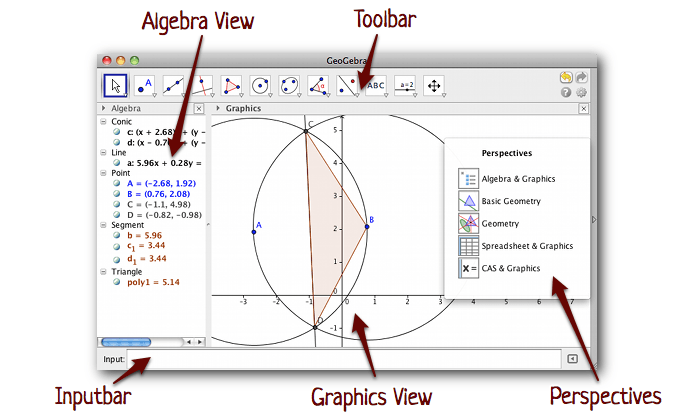The height and width of the screenshot is (420, 700).
Task: Toggle visibility of line a
Action: pos(117,163)
